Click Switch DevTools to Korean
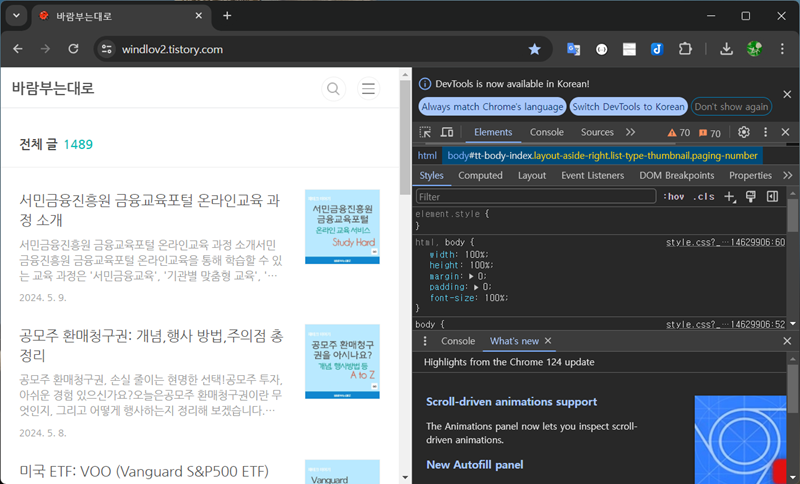The image size is (800, 484). 628,107
